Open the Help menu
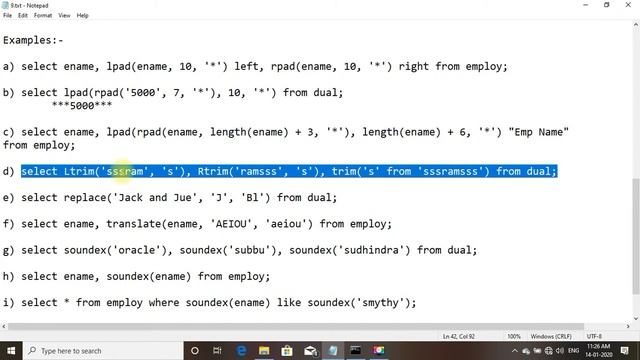Image resolution: width=640 pixels, height=360 pixels. click(82, 16)
